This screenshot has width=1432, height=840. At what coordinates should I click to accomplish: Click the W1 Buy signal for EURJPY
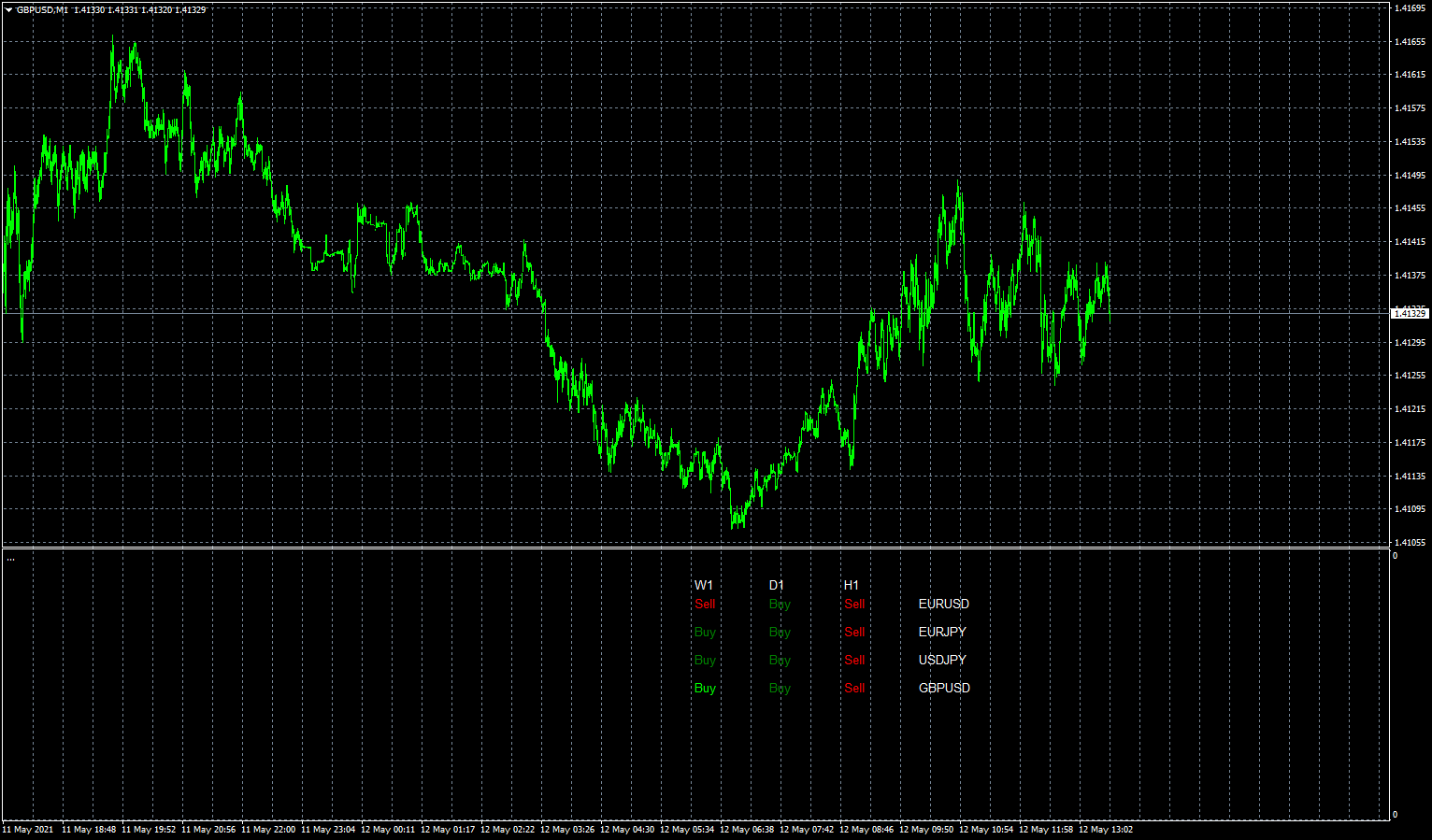(705, 632)
